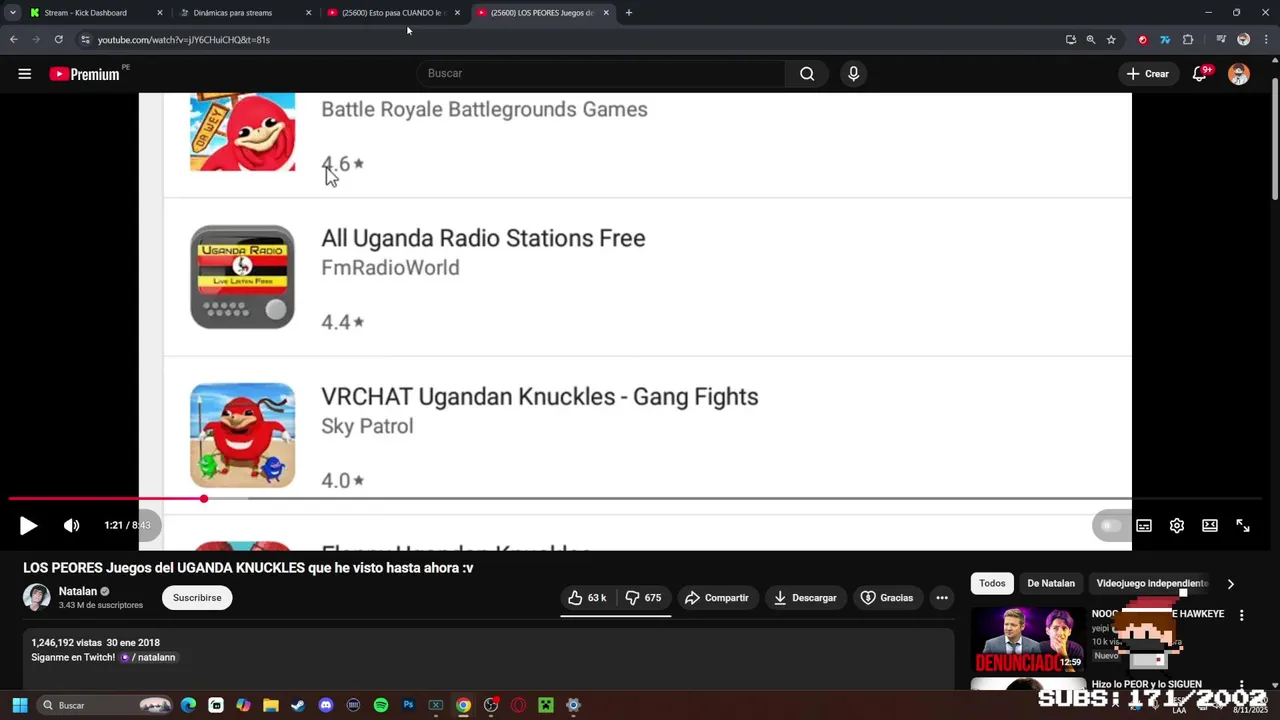Enter fullscreen video mode
Viewport: 1280px width, 720px height.
[1243, 526]
